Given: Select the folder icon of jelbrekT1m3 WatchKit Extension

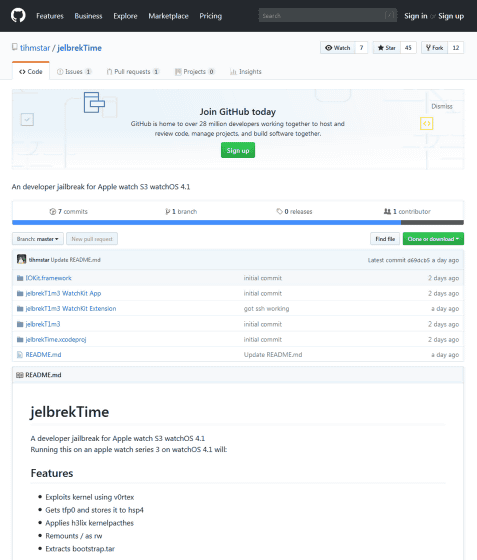Looking at the screenshot, I should 20,309.
